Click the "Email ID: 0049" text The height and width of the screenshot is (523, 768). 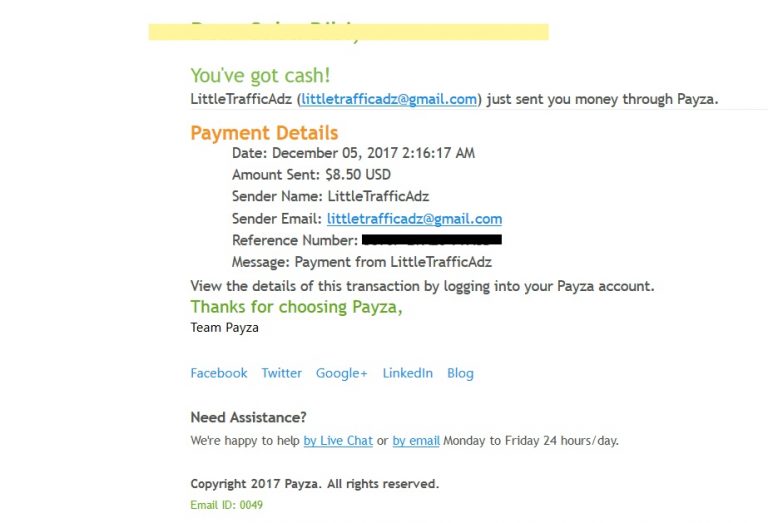(x=226, y=505)
